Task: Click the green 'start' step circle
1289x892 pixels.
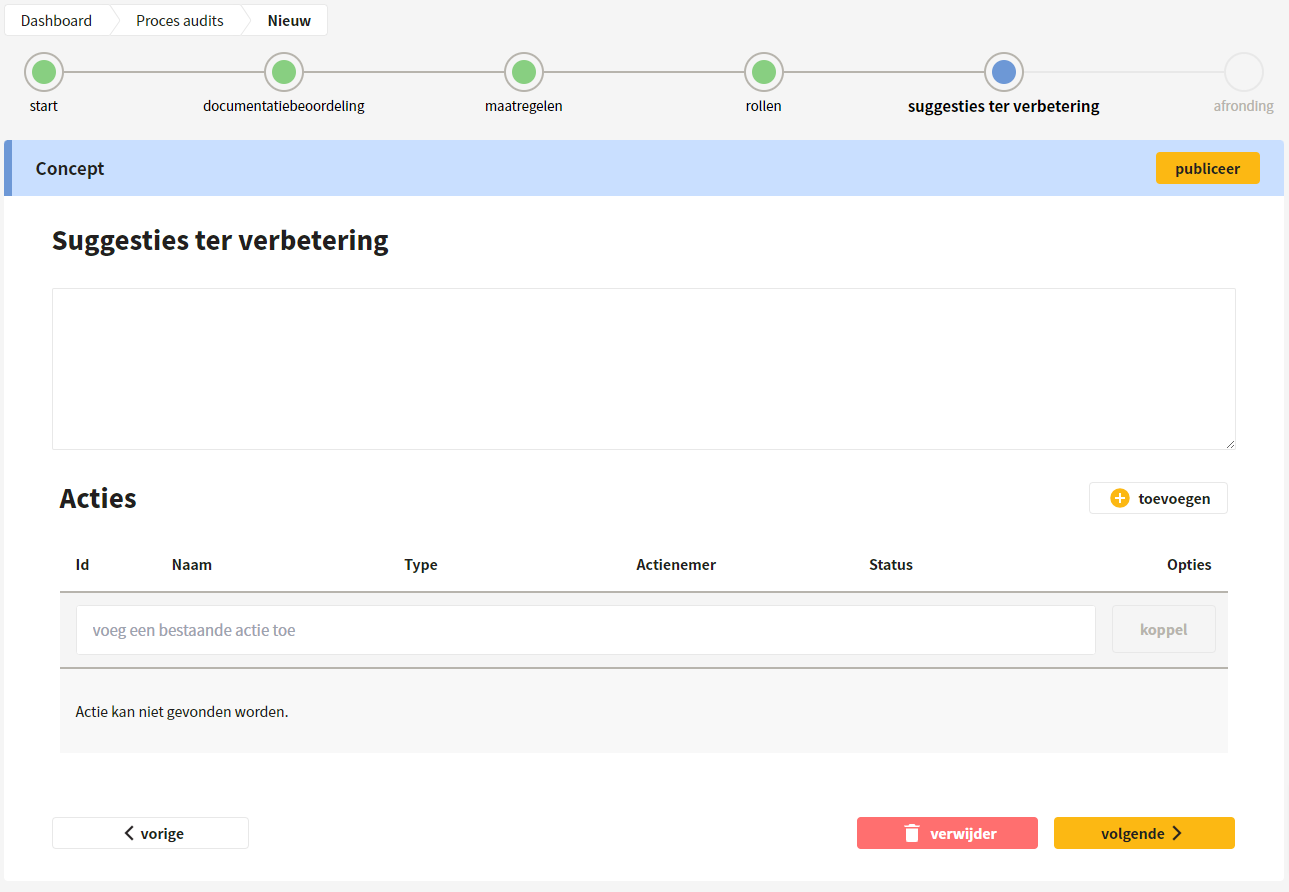Action: [x=43, y=72]
